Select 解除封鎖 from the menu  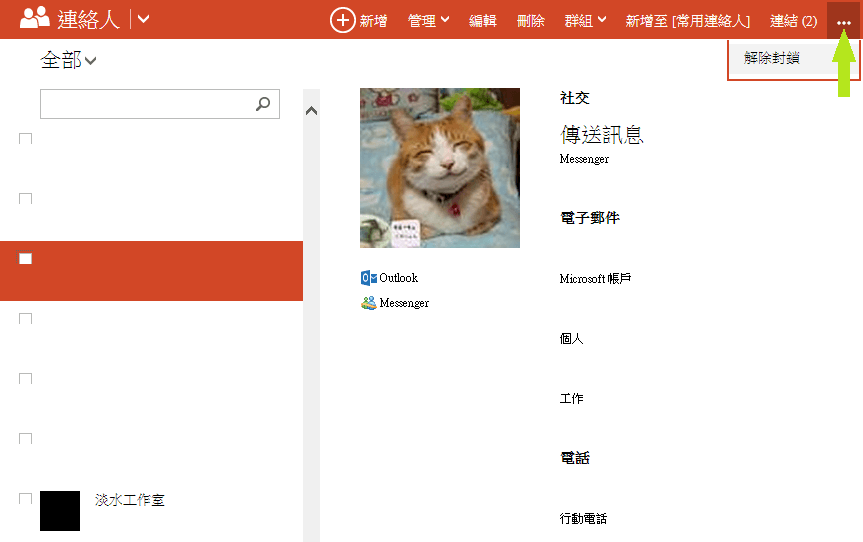772,58
